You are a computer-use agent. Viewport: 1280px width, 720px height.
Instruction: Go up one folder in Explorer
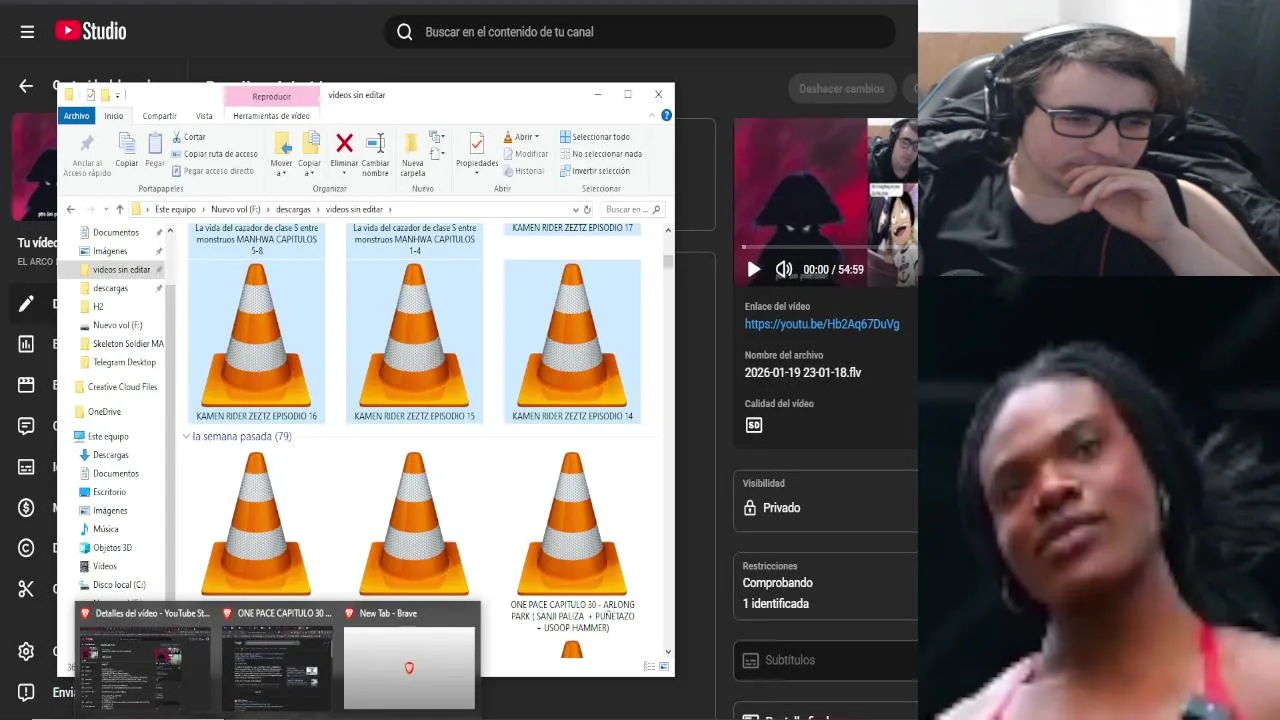(119, 210)
